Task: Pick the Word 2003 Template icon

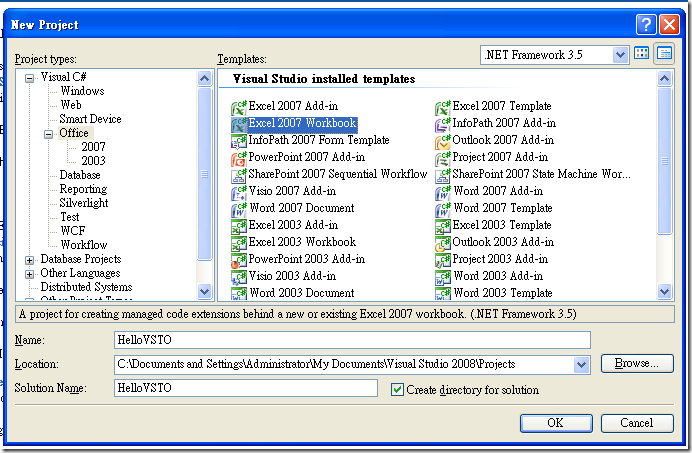Action: [x=443, y=294]
